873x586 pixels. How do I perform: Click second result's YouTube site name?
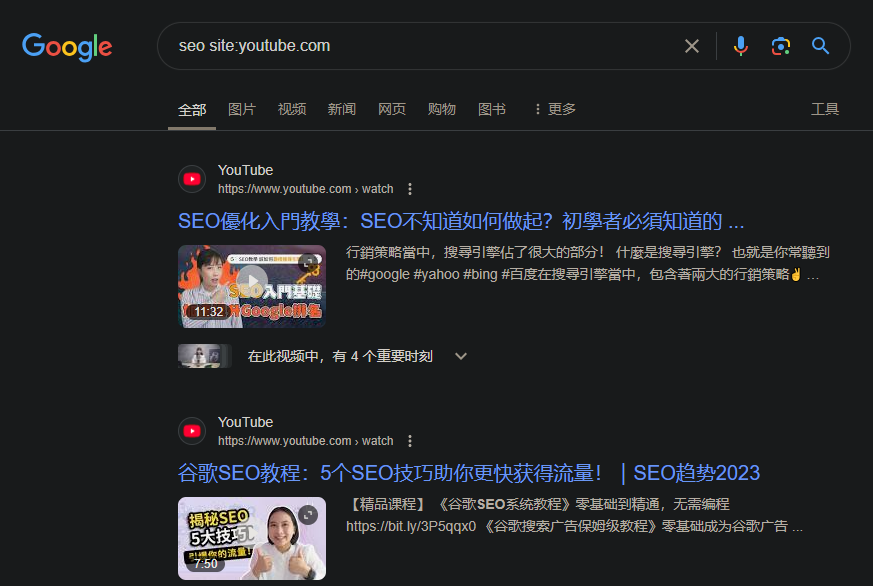[246, 422]
